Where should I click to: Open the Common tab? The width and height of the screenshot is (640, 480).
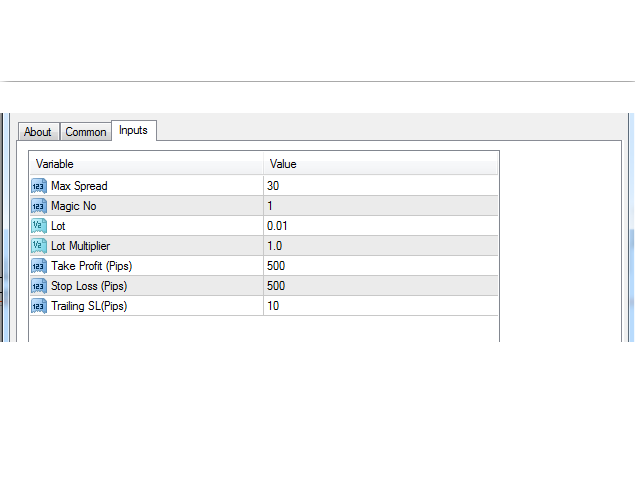click(x=86, y=132)
